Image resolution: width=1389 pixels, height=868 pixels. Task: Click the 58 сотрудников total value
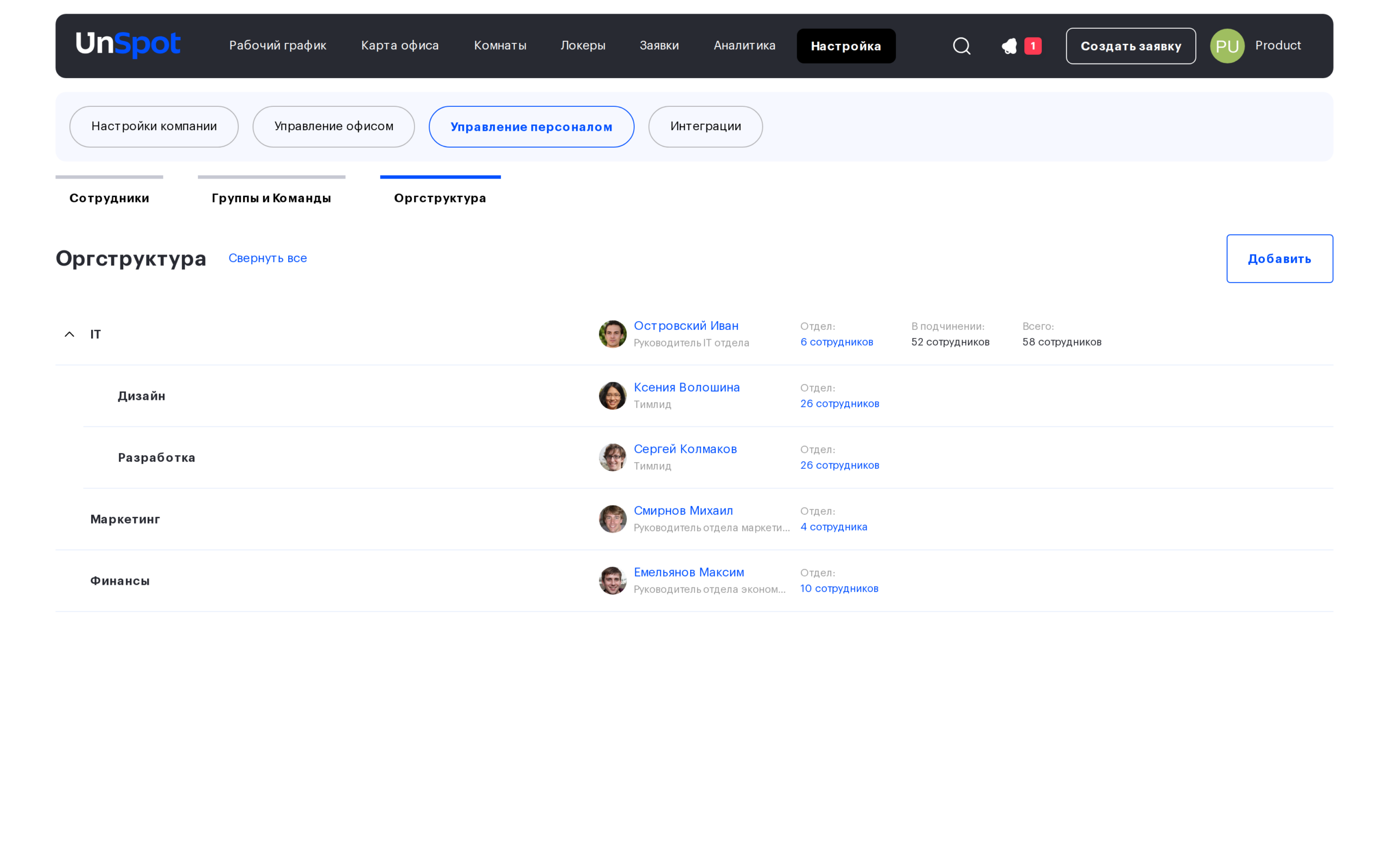click(x=1062, y=342)
